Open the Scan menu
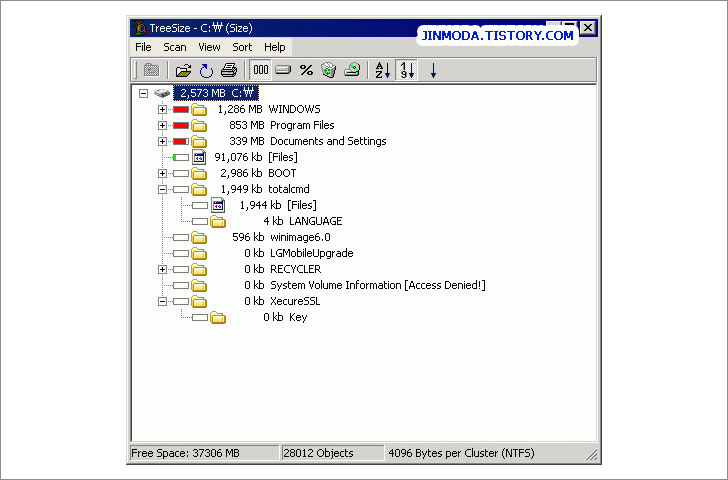Image resolution: width=728 pixels, height=480 pixels. pyautogui.click(x=175, y=47)
